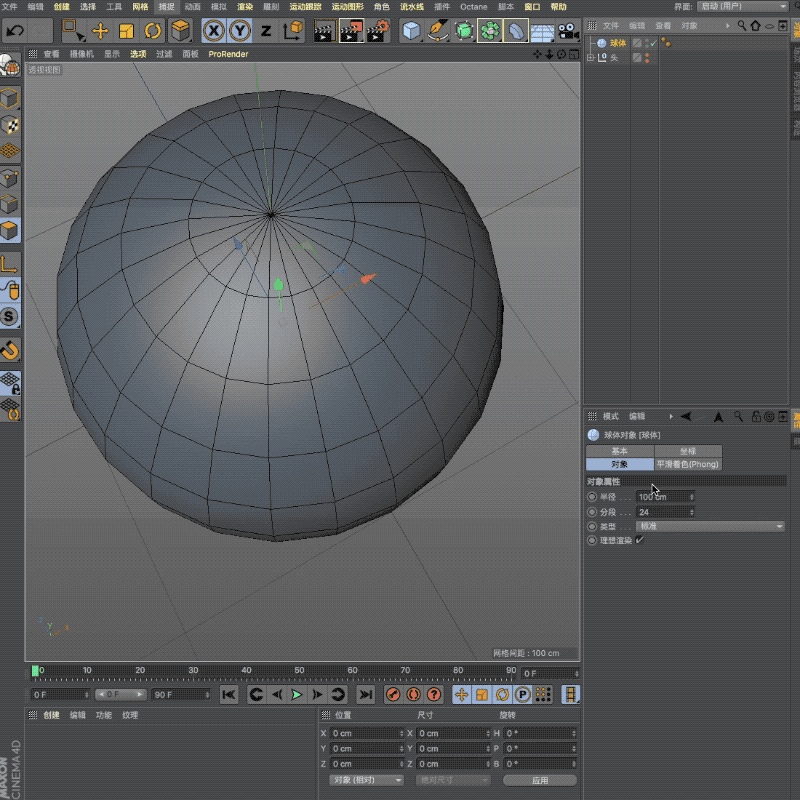
Task: Toggle the Y axis lock
Action: (240, 31)
